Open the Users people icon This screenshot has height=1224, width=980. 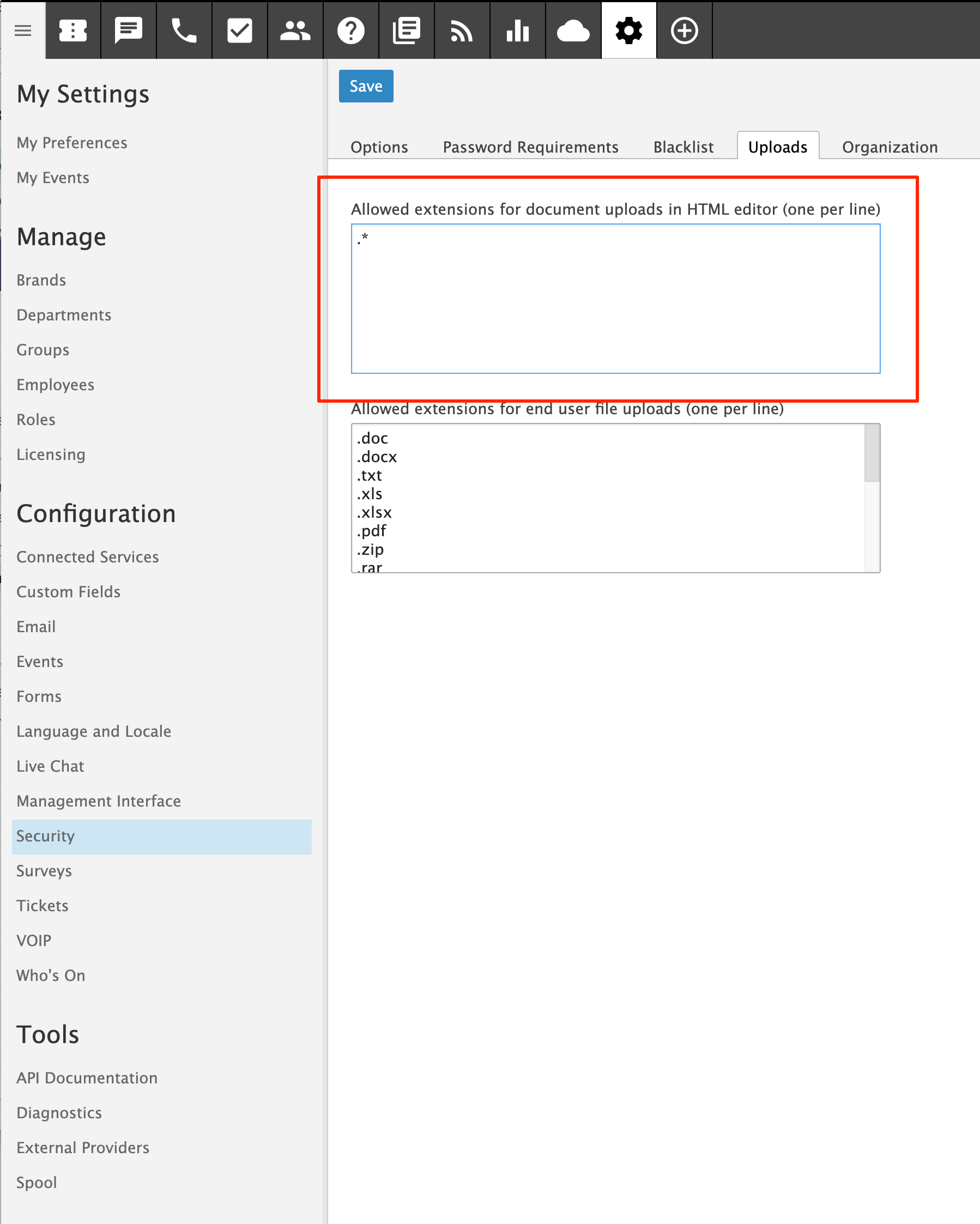[295, 30]
